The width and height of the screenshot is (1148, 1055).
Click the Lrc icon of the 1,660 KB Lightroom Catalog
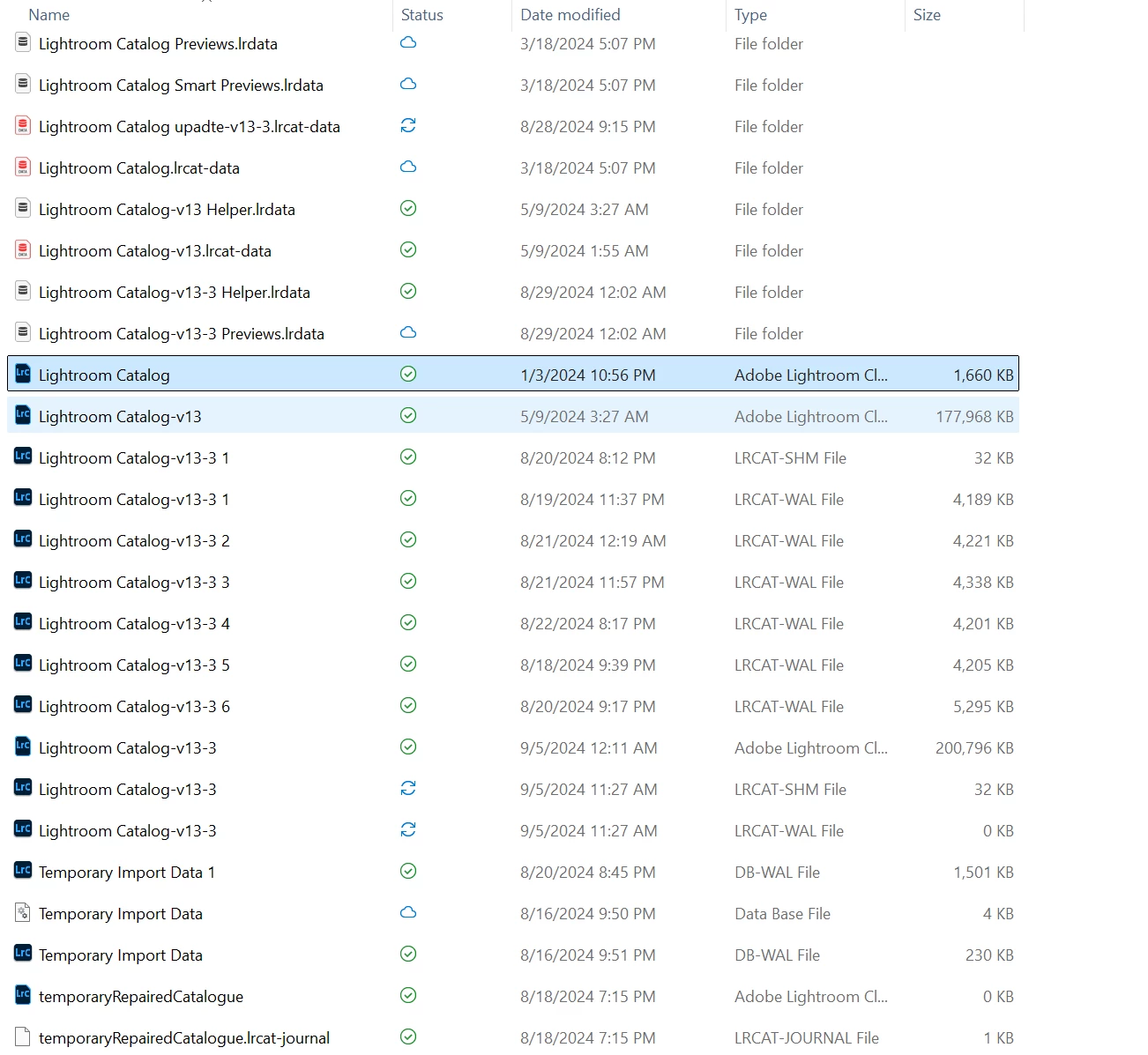[x=23, y=374]
